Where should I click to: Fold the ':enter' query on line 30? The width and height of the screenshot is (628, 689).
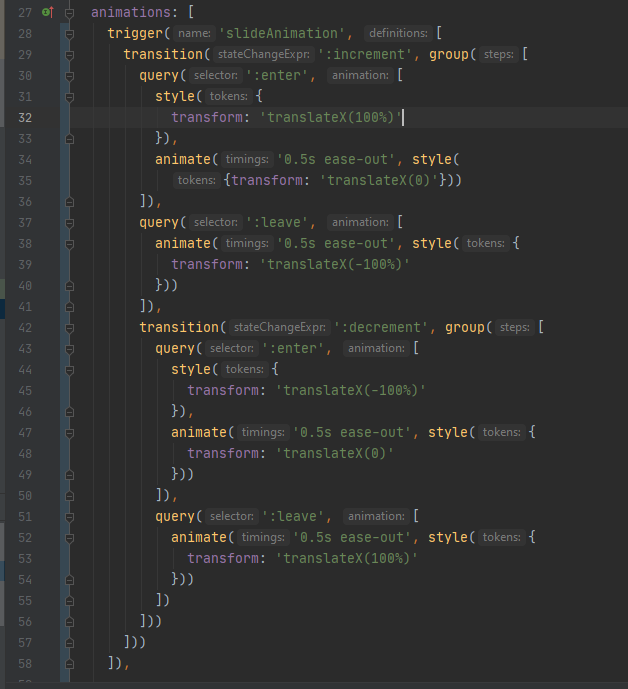pos(69,76)
